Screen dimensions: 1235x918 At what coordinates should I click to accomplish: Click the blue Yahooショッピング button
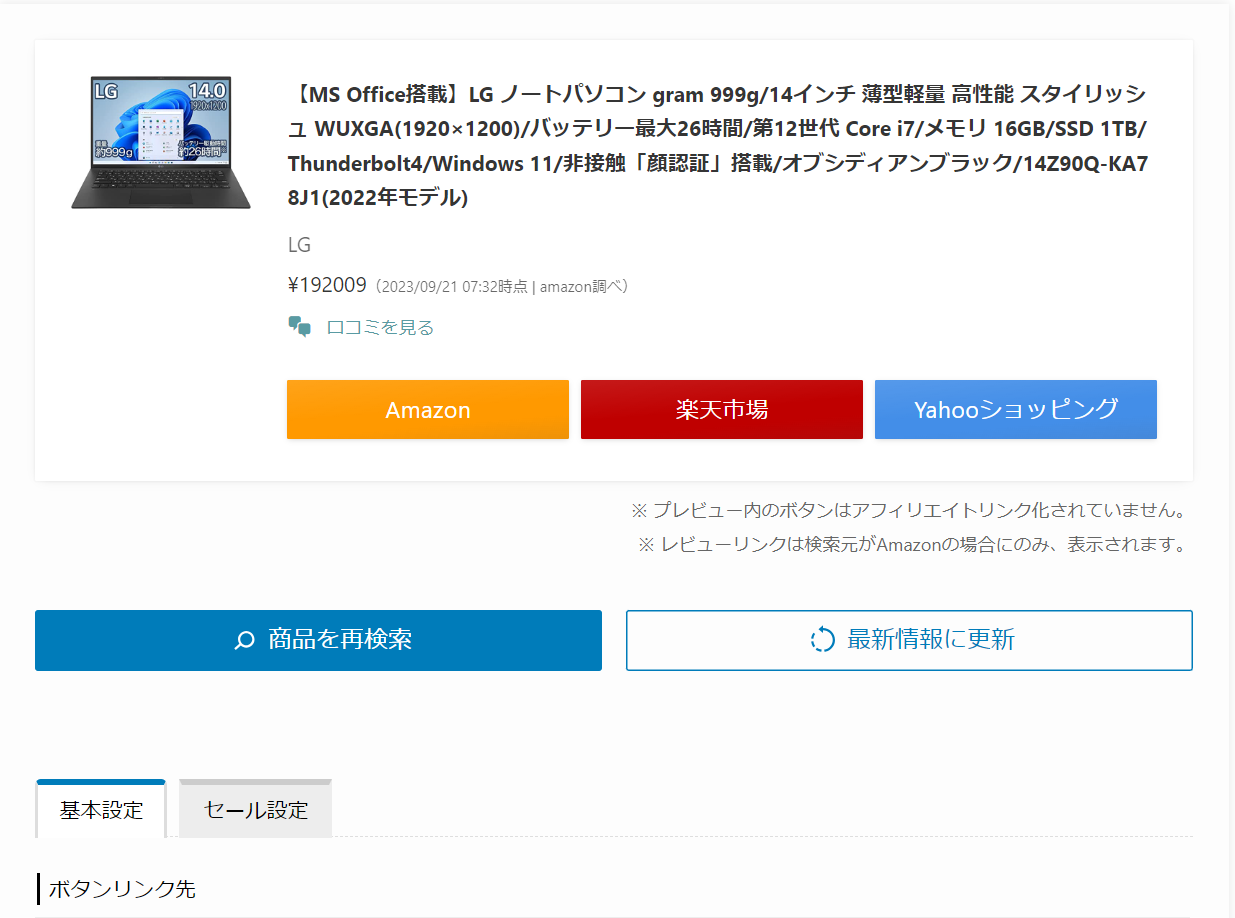click(1015, 409)
